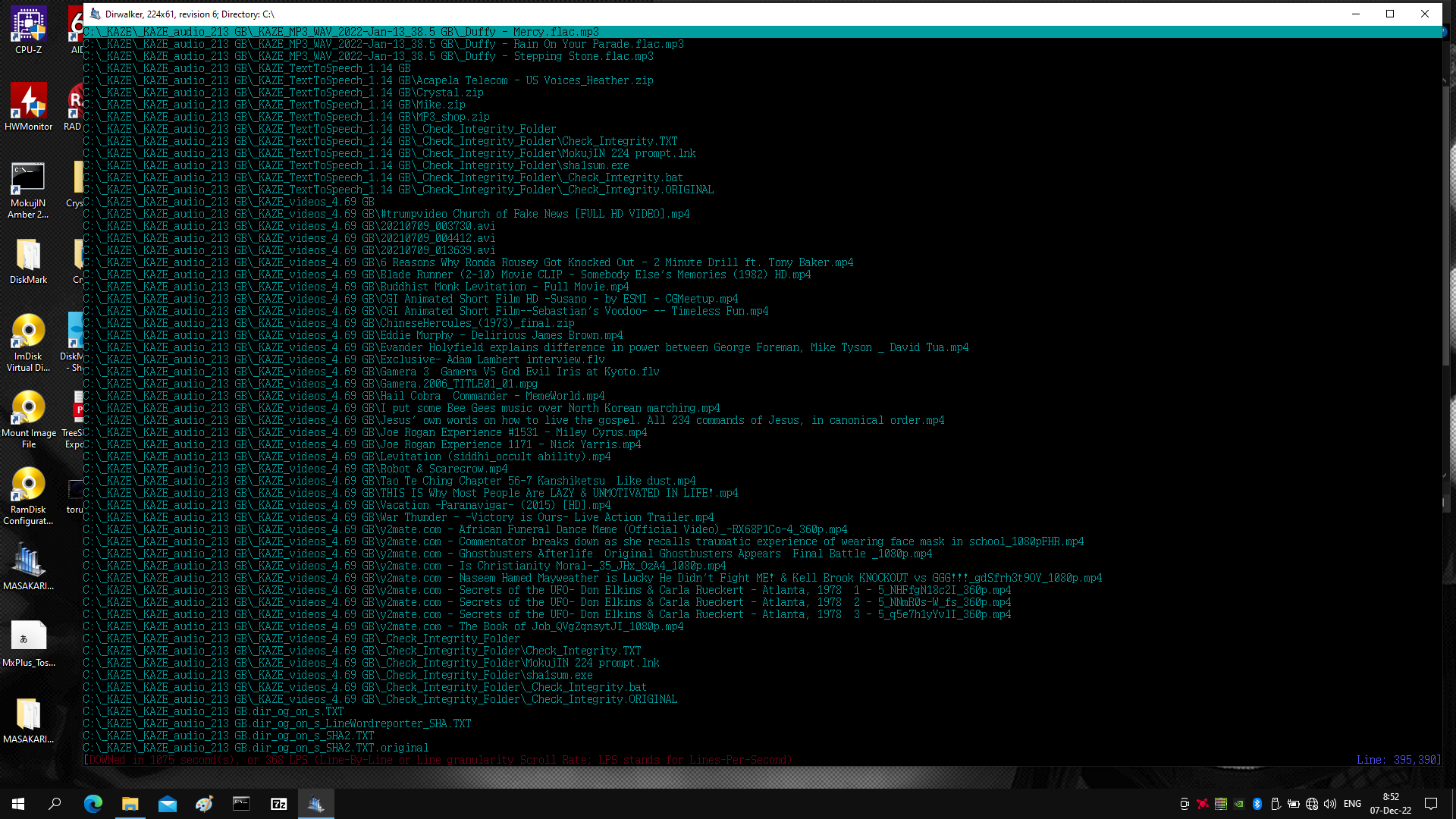The width and height of the screenshot is (1456, 819).
Task: Select the Evander Holyfield explains difference line
Action: [526, 347]
